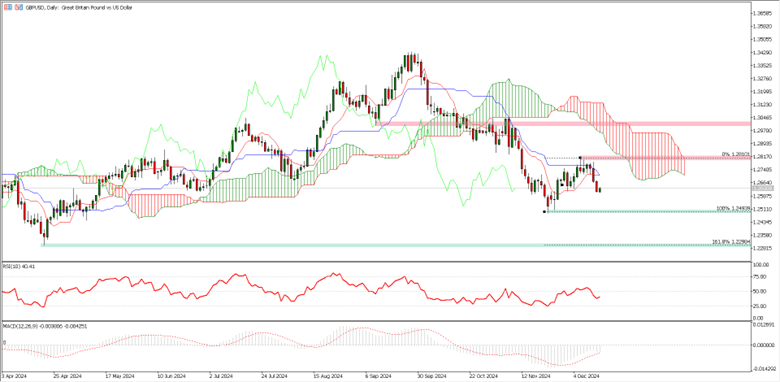Click the 12 Nov 2024 date label
The image size is (780, 382).
point(535,376)
